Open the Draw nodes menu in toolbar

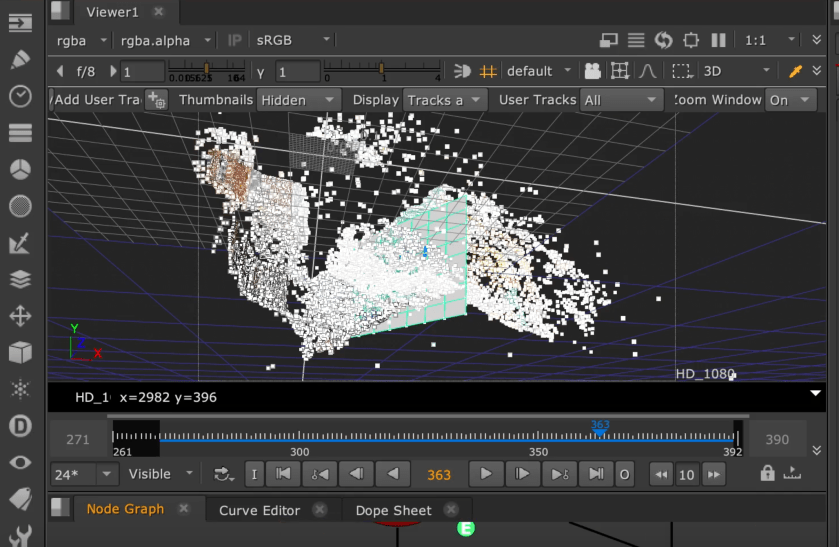point(19,60)
